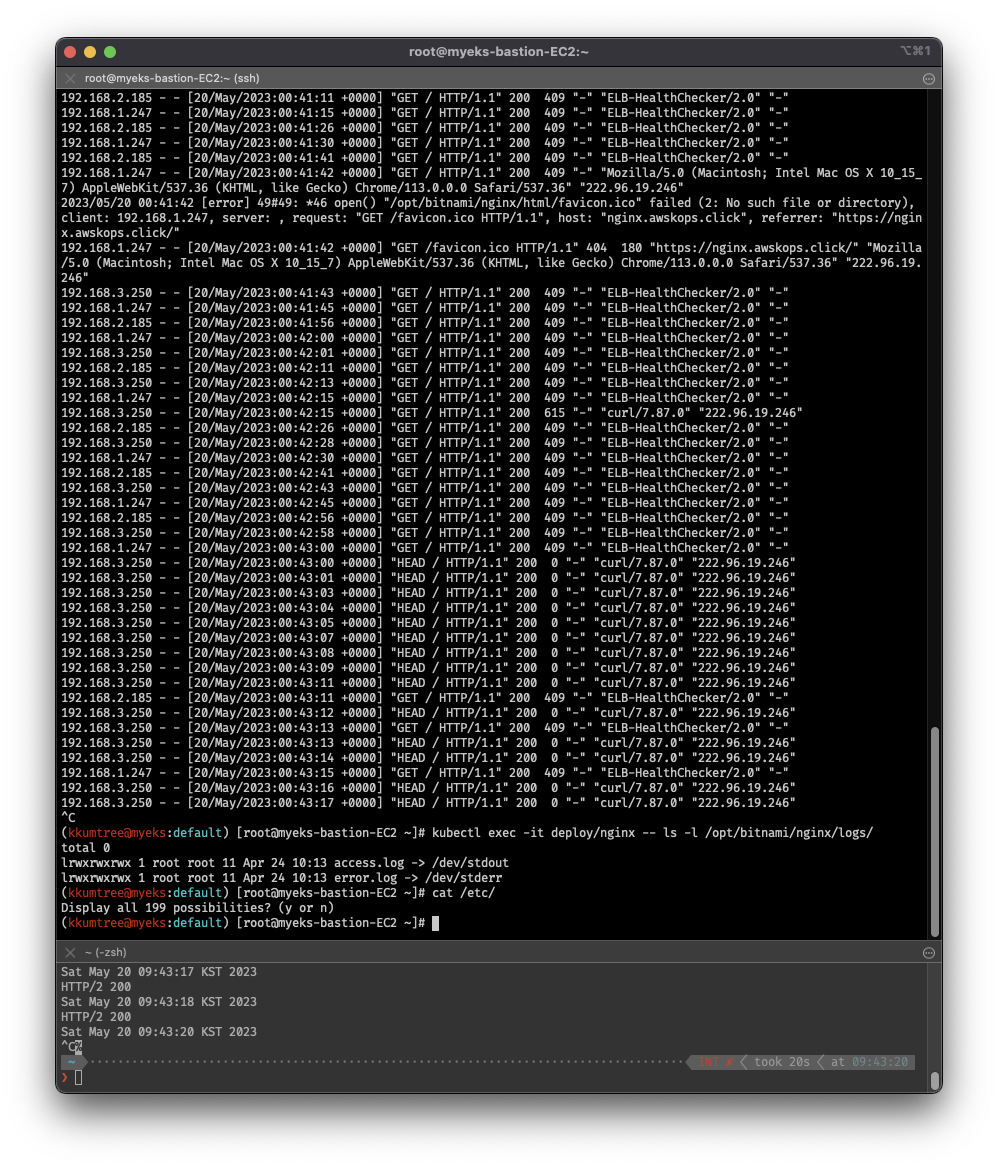Image resolution: width=998 pixels, height=1167 pixels.
Task: Click the 'at 09:43:20' prompt segment
Action: (x=869, y=1062)
